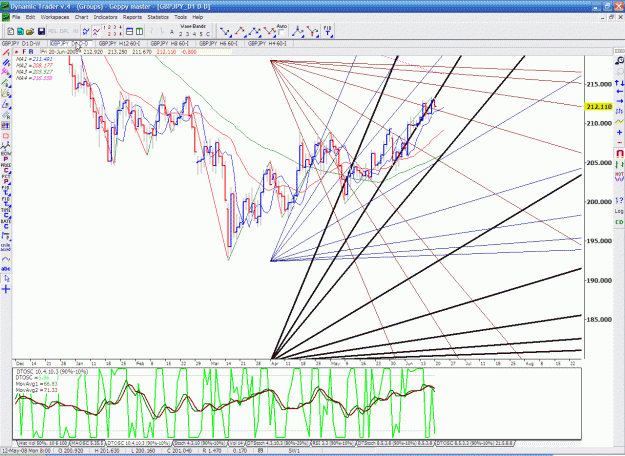Click the red minus icon on right toolbar

pyautogui.click(x=619, y=142)
